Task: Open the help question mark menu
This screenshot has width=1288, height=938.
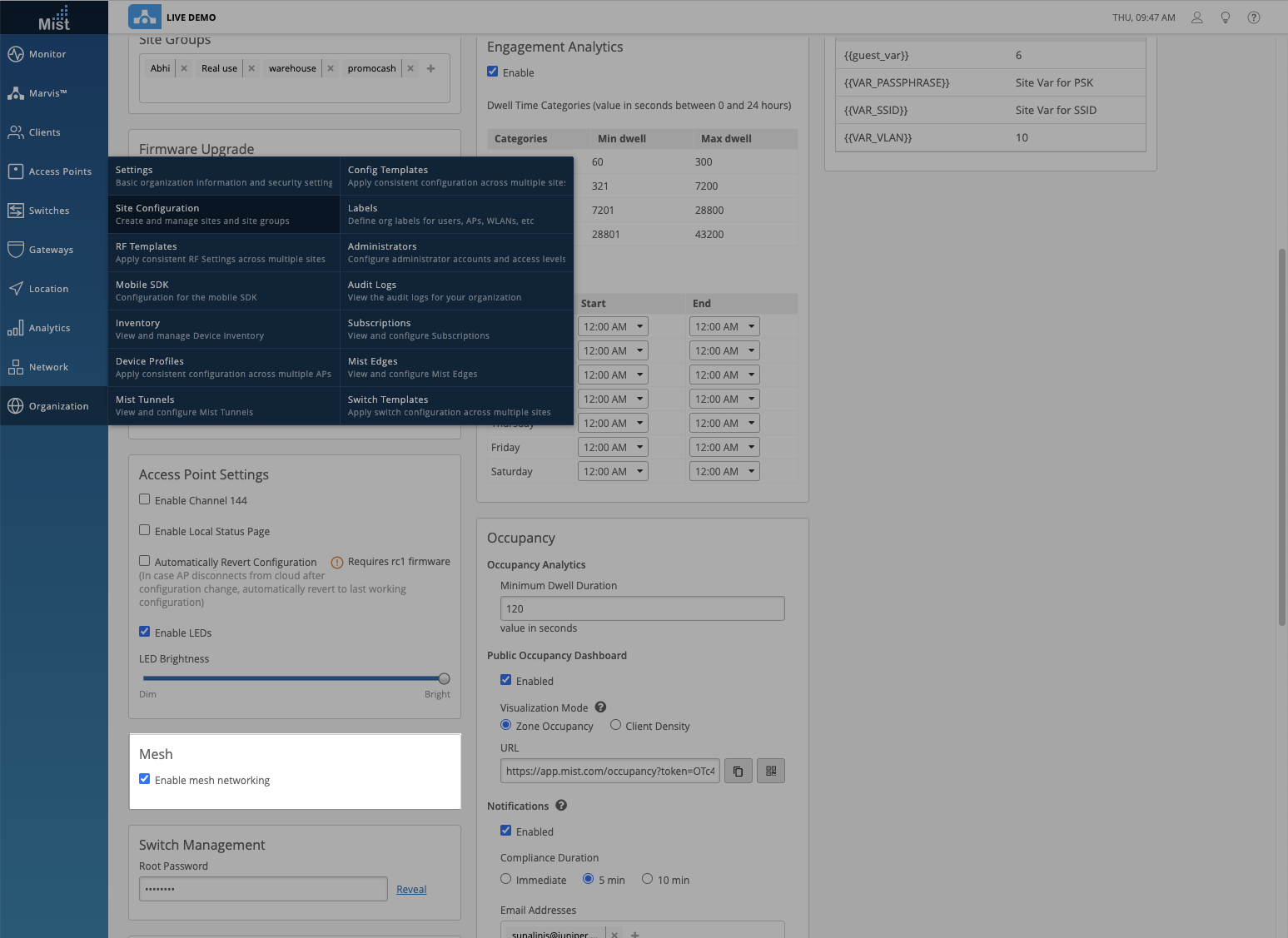Action: 1254,17
